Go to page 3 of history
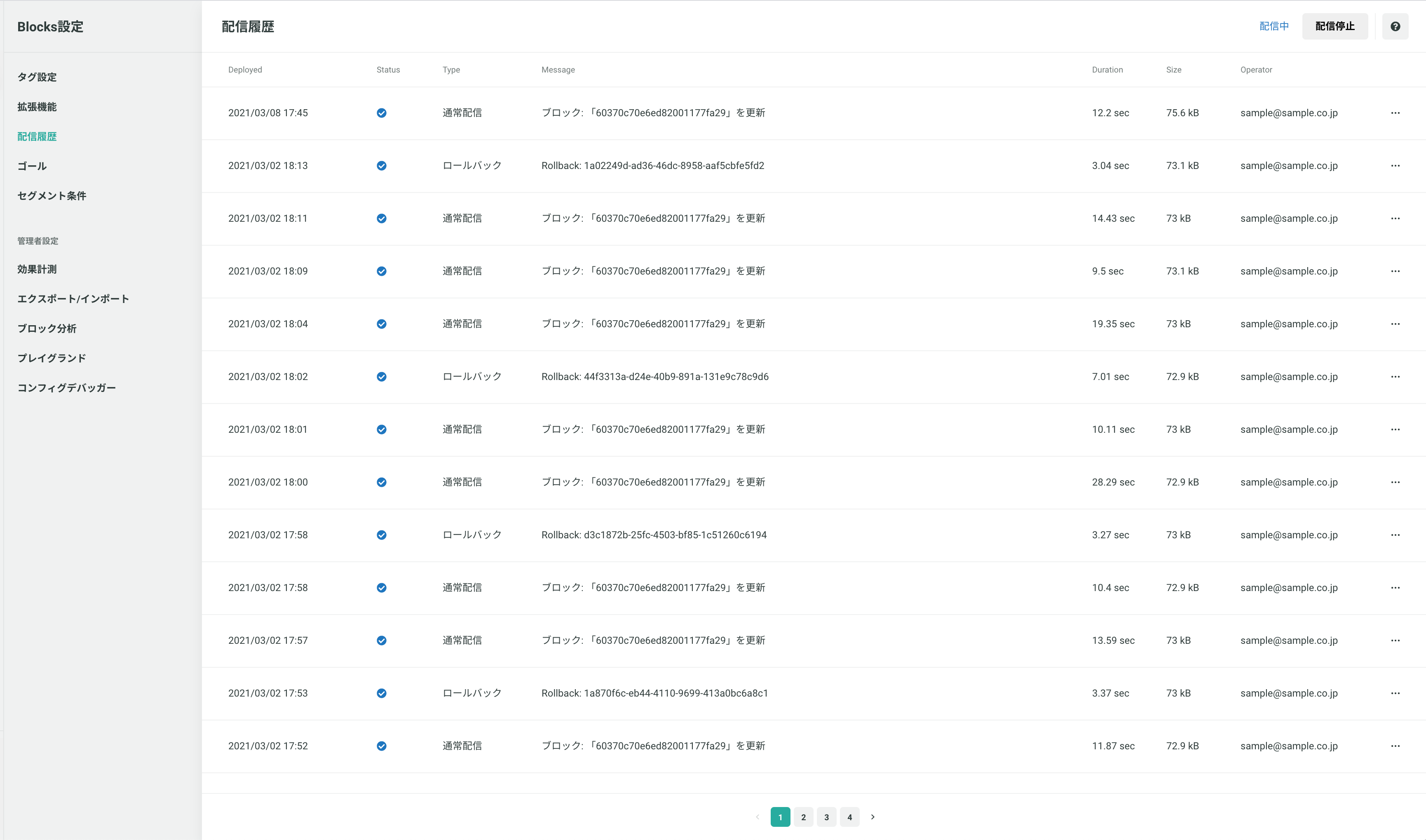The image size is (1426, 840). click(826, 817)
